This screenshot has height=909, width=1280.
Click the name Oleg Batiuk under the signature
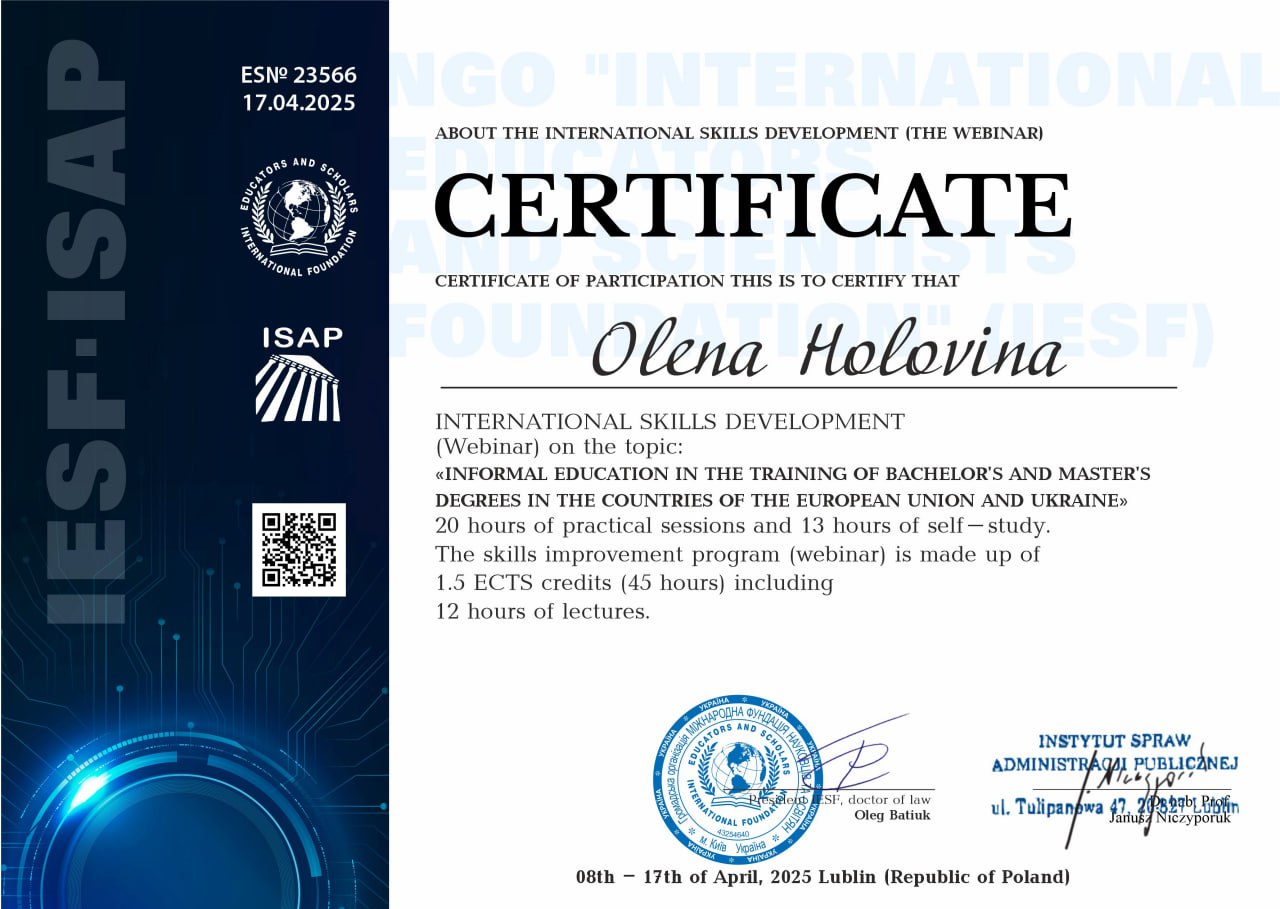pyautogui.click(x=892, y=815)
